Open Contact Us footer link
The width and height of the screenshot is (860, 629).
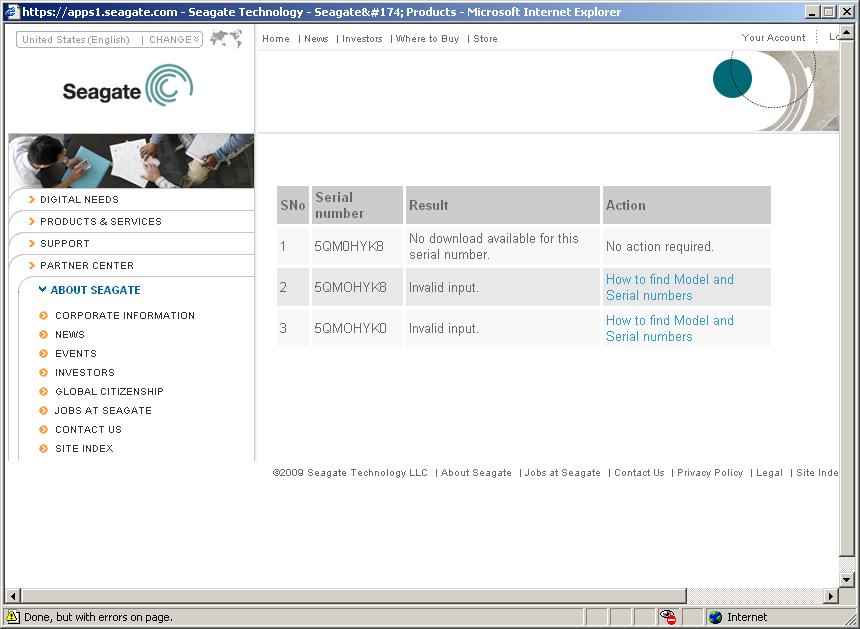tap(639, 473)
